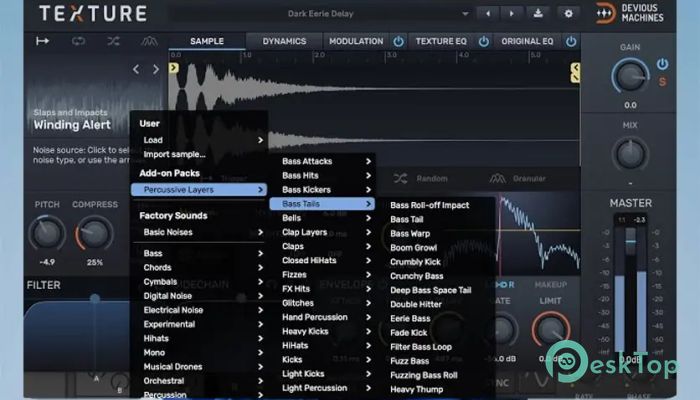The width and height of the screenshot is (700, 400).
Task: Open Bass Attacks submenu
Action: coord(322,161)
